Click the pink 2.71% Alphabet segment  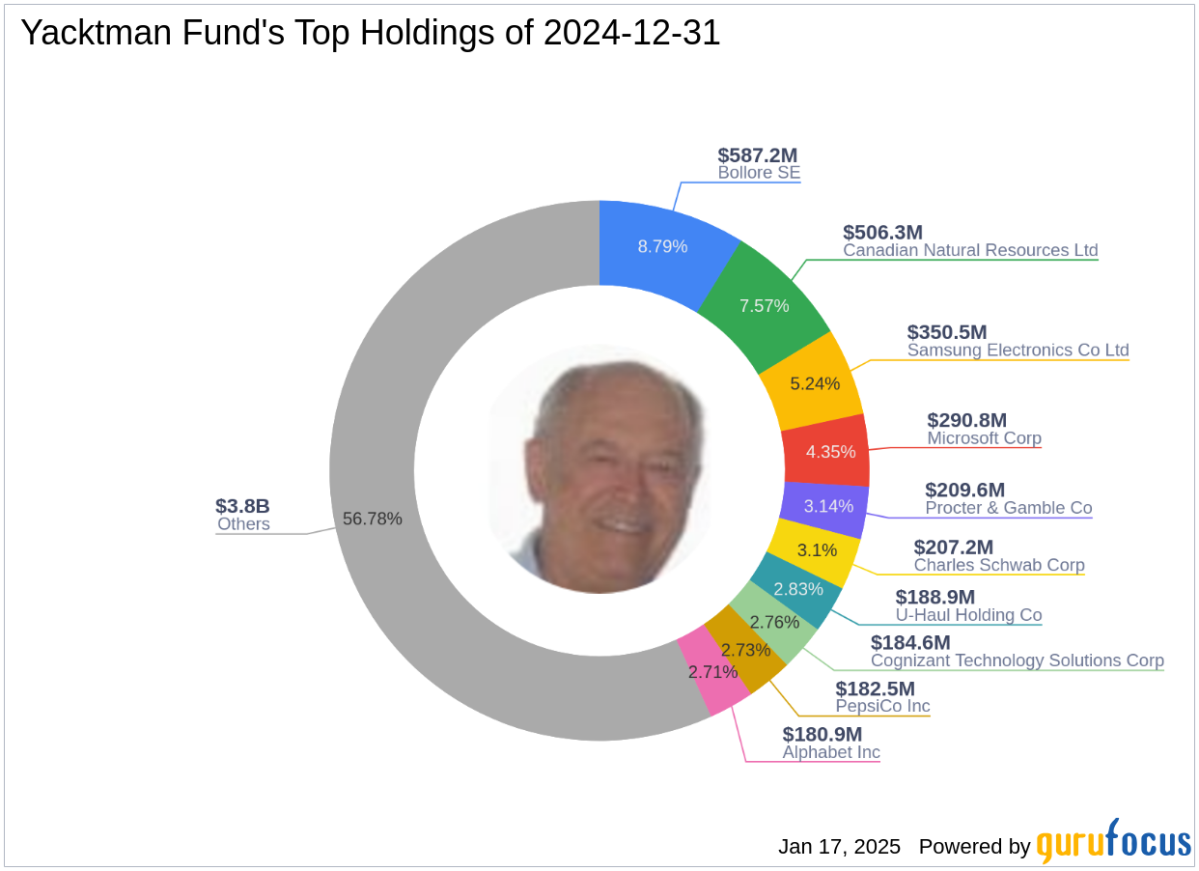coord(714,674)
